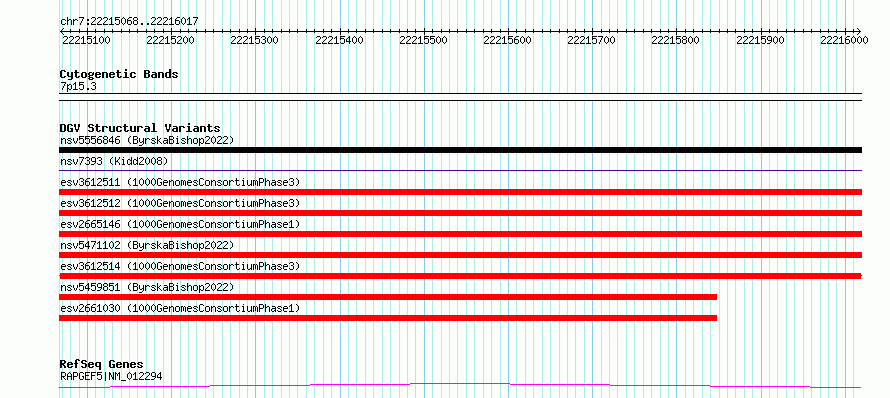Click ruler position 22216000
This screenshot has height=398, width=890.
pyautogui.click(x=845, y=40)
